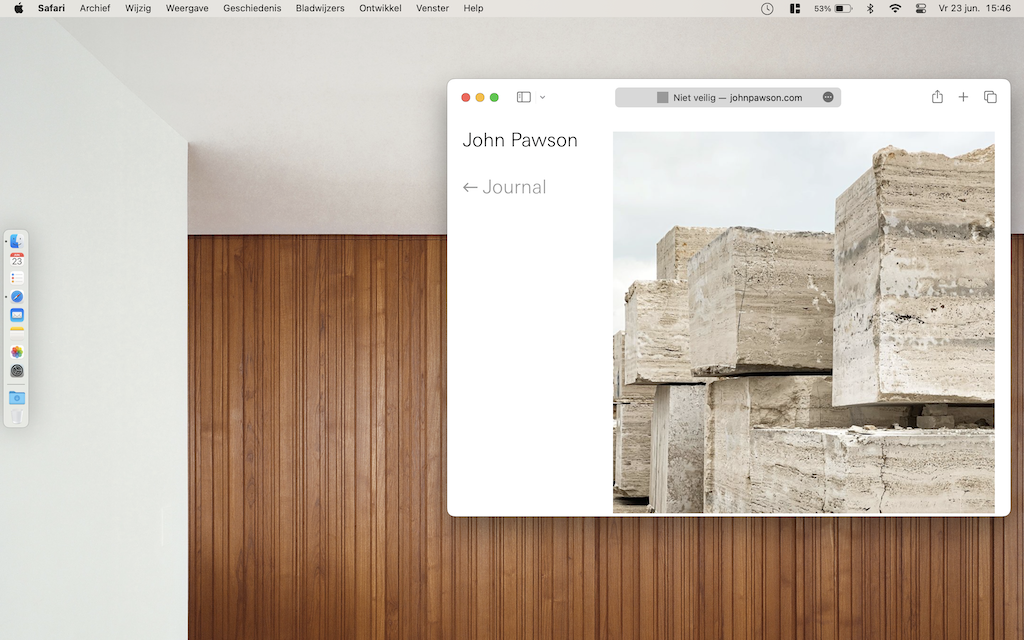This screenshot has height=640, width=1024.
Task: Click the site favicon in address bar
Action: tap(662, 97)
